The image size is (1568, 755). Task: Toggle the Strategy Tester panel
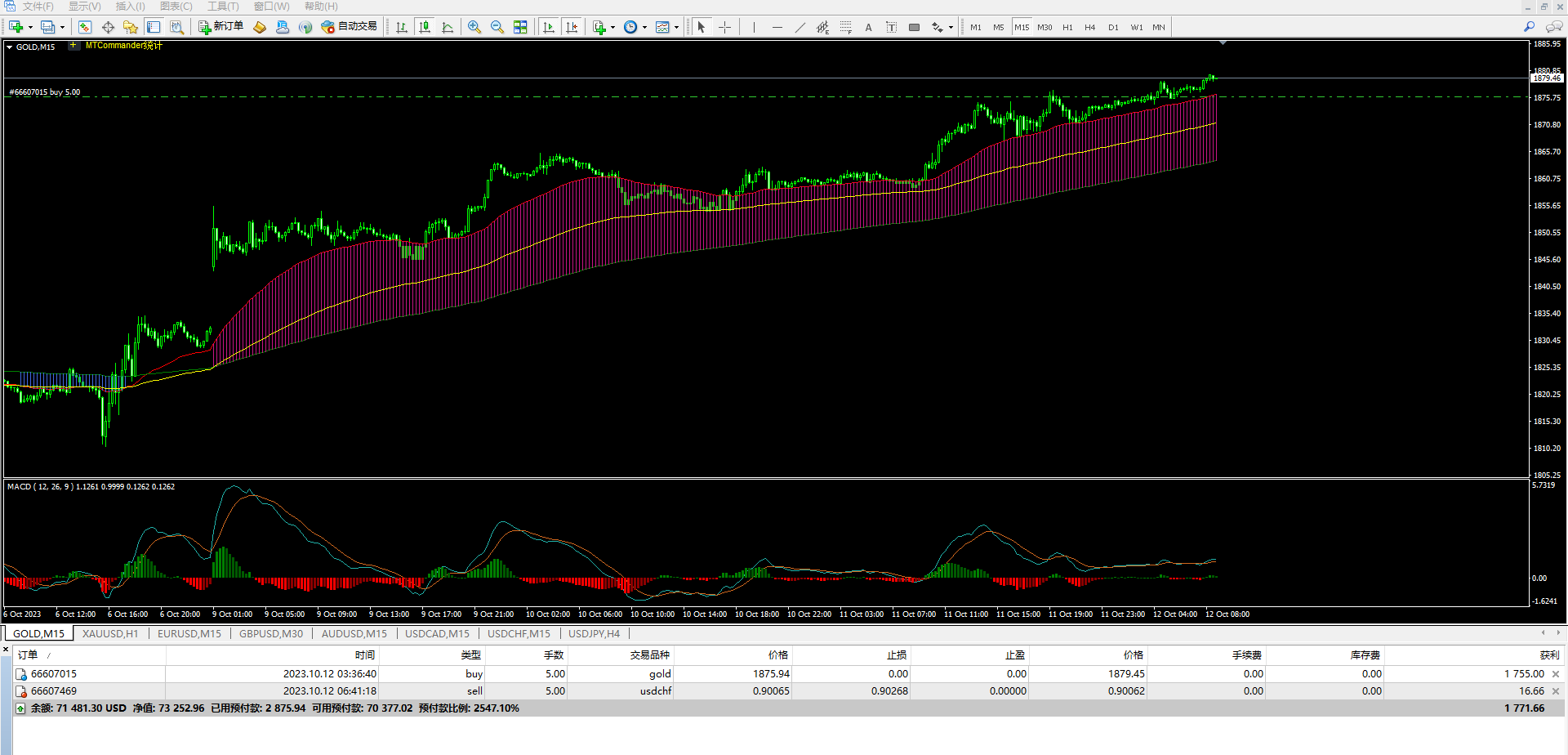[176, 27]
